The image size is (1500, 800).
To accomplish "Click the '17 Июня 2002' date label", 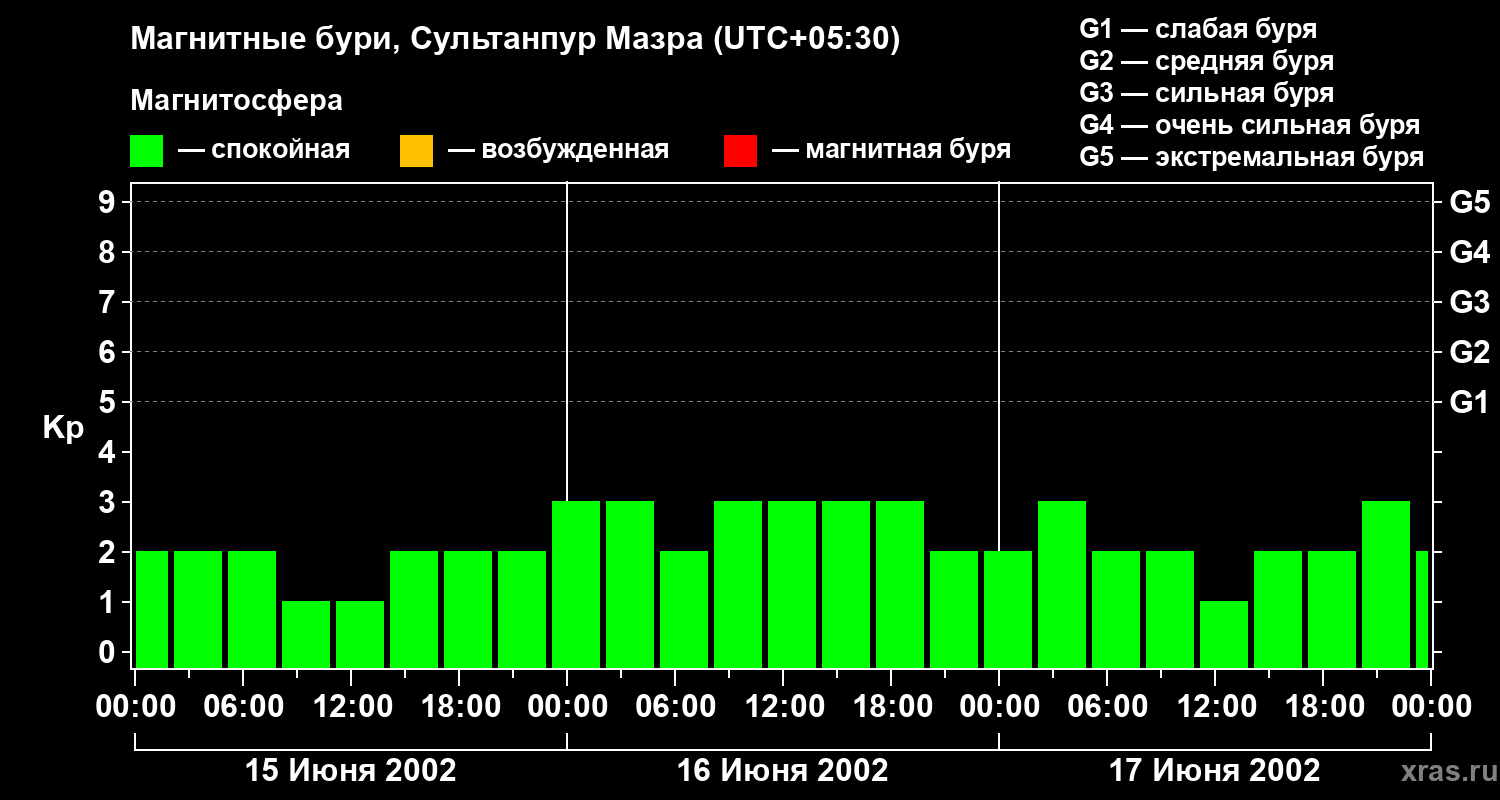I will 1215,771.
